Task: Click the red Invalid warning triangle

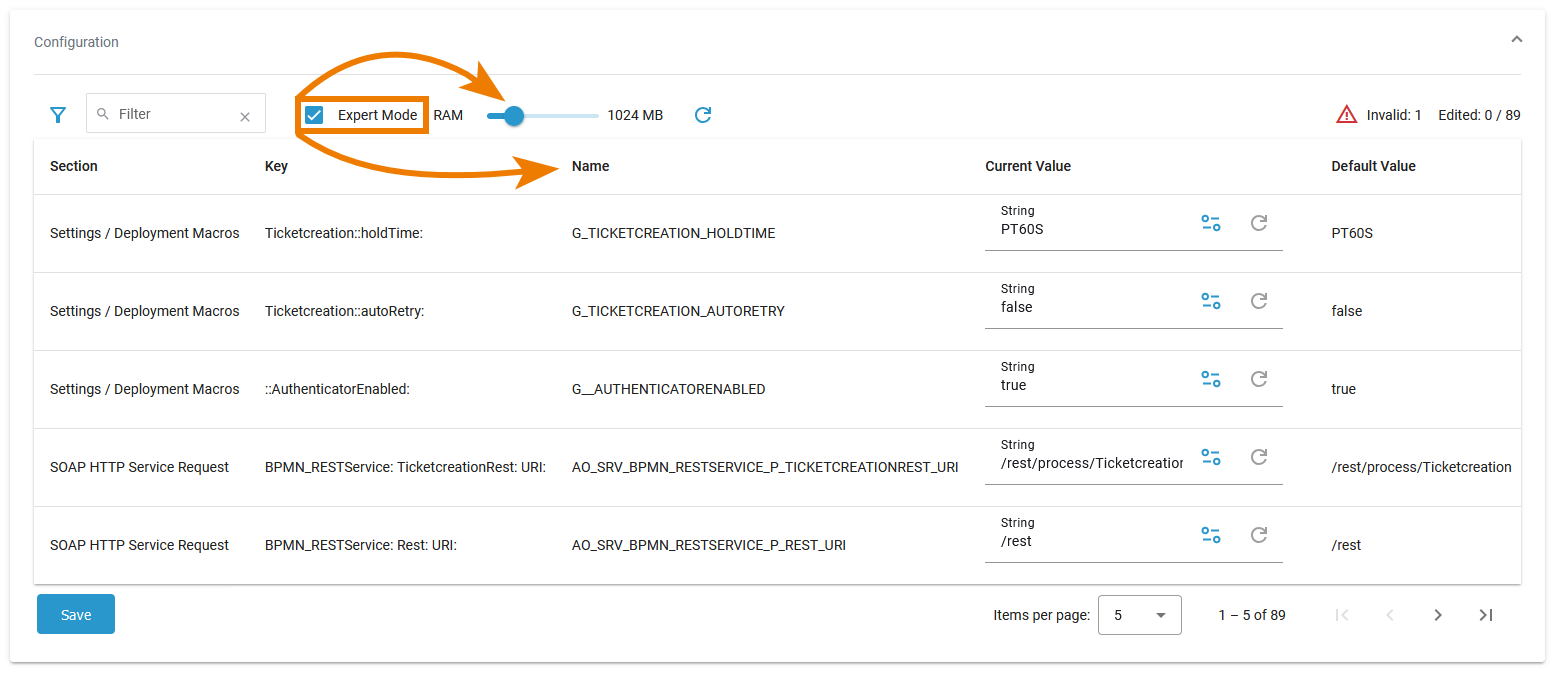Action: click(1346, 115)
